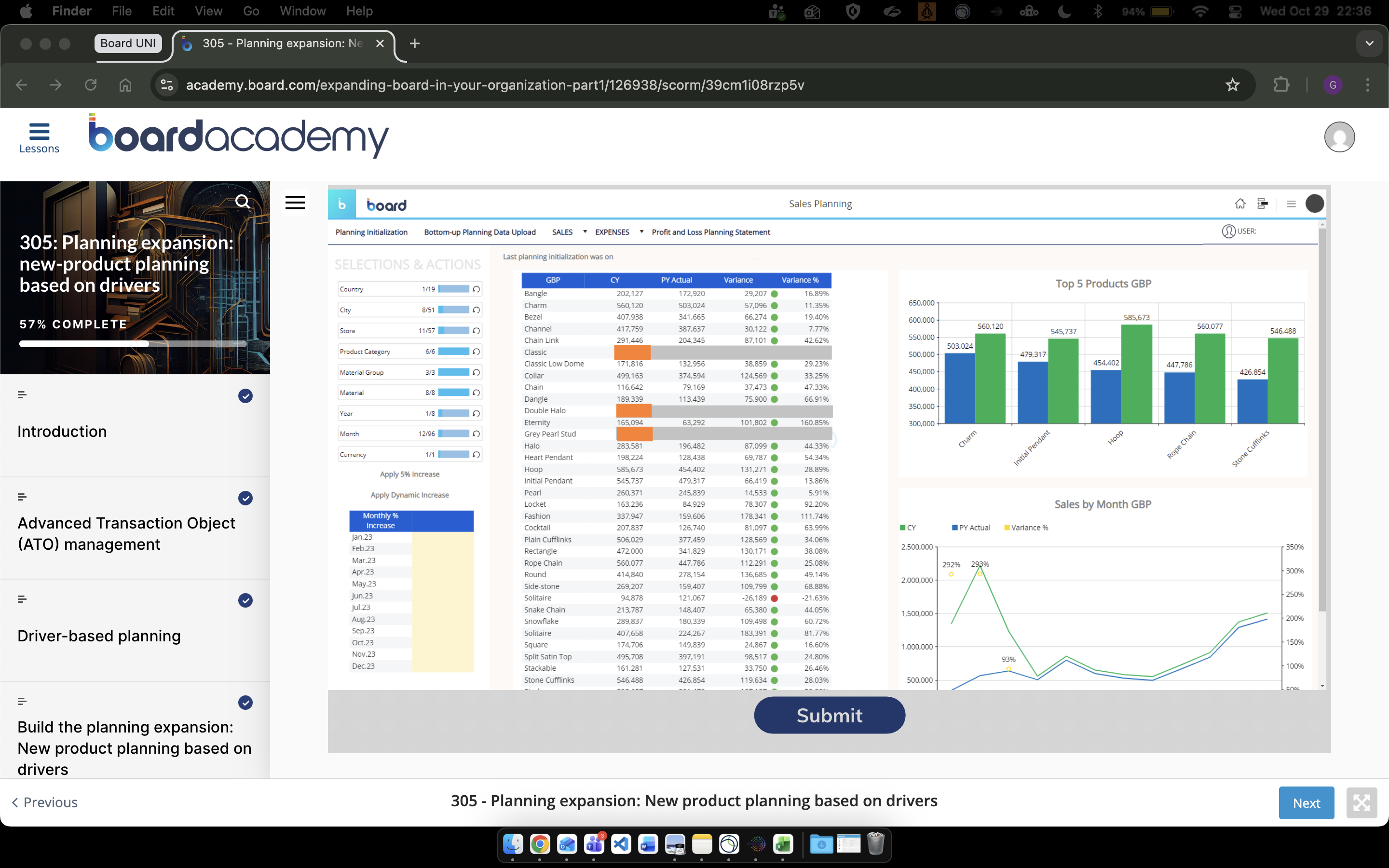Open Profit and Loss Planning Statement

pyautogui.click(x=710, y=232)
